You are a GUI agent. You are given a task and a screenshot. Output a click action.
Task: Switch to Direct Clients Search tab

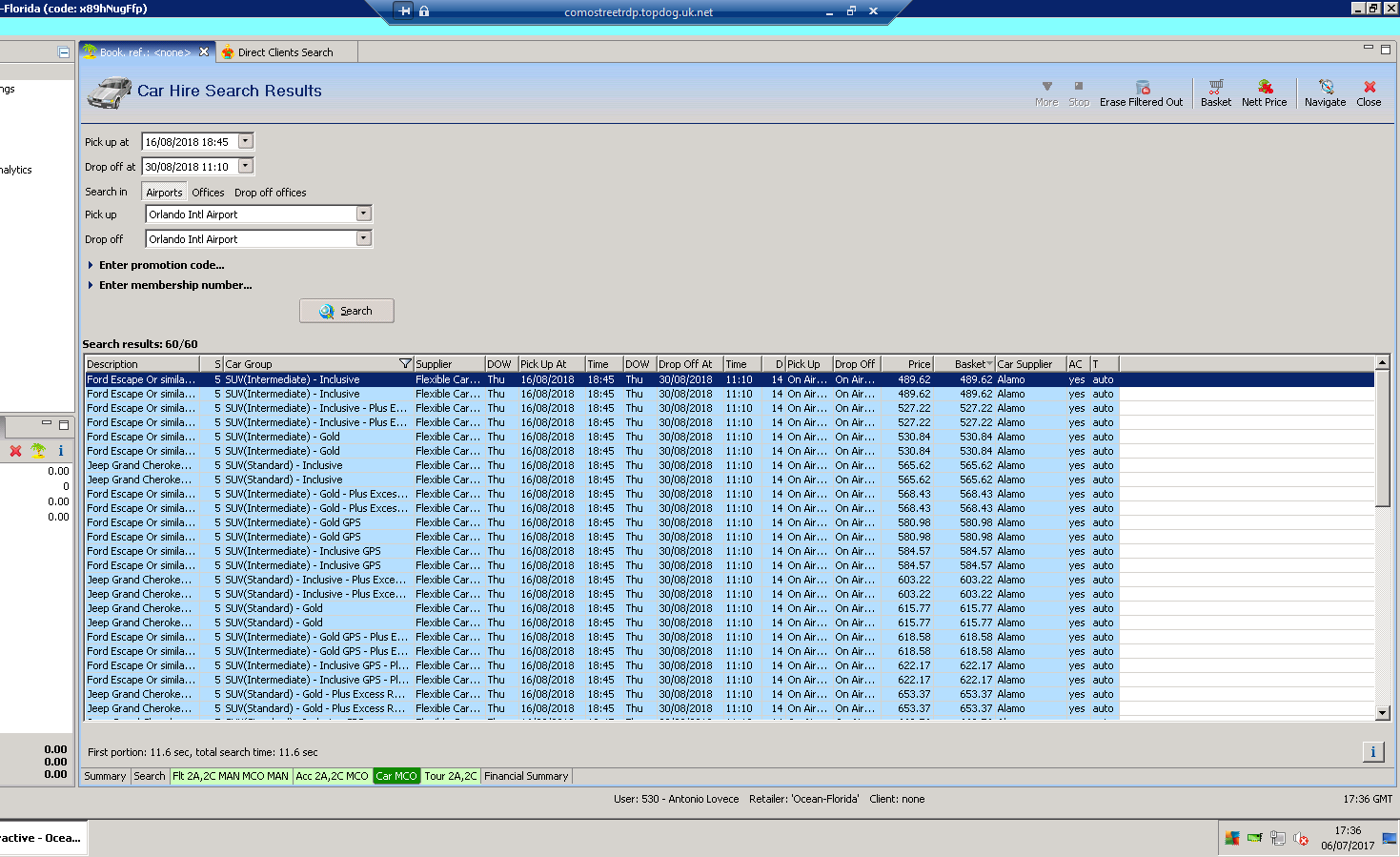pyautogui.click(x=286, y=52)
